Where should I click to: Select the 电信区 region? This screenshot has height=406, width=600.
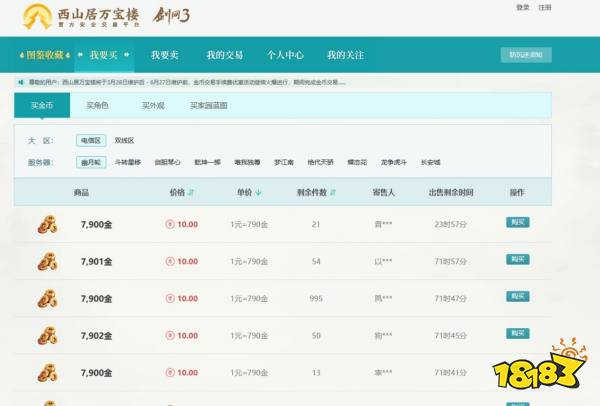pyautogui.click(x=91, y=140)
